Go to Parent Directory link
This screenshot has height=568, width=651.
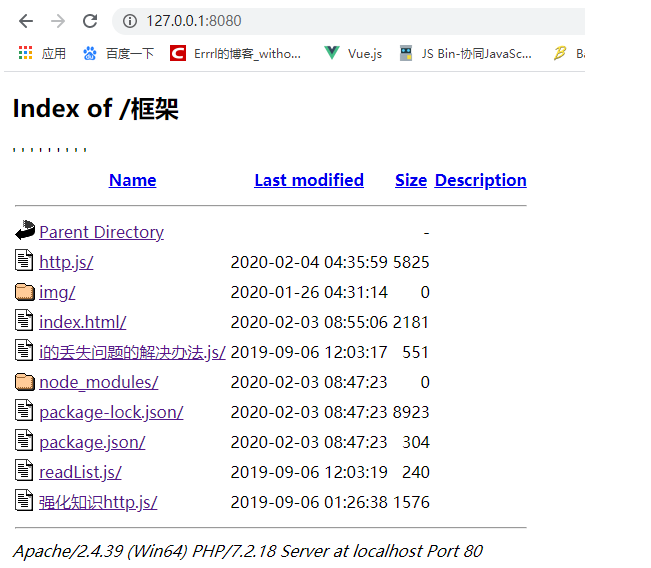click(101, 232)
